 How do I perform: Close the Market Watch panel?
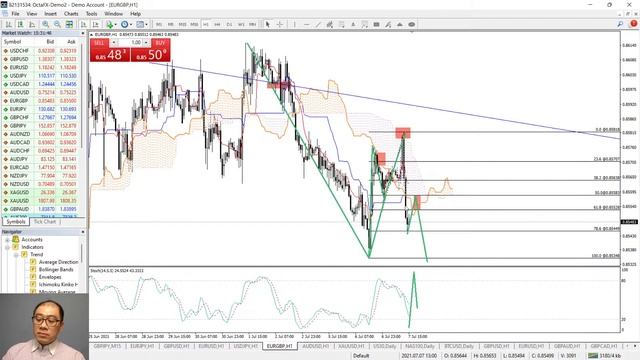point(83,33)
